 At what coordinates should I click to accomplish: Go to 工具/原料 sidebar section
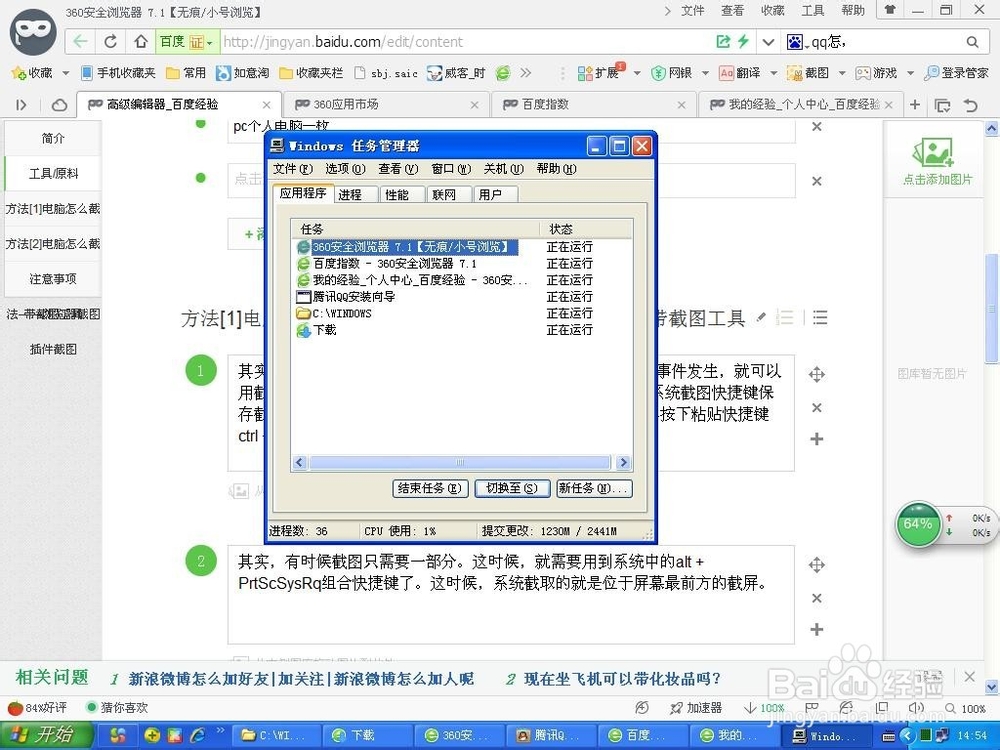[x=54, y=173]
